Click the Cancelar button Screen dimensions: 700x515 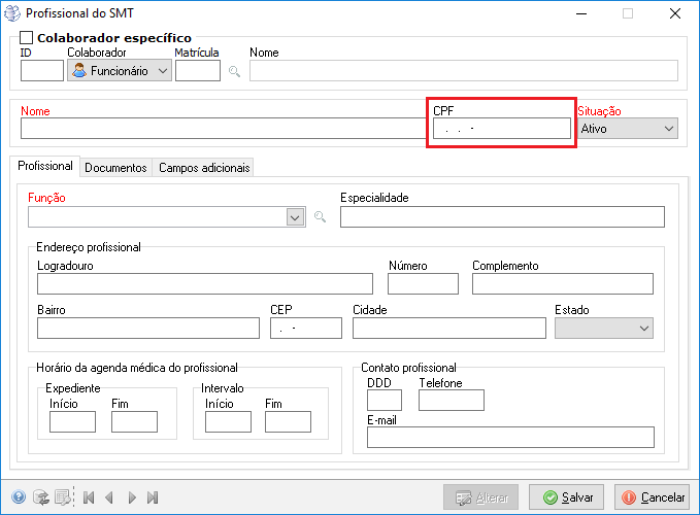[x=652, y=497]
